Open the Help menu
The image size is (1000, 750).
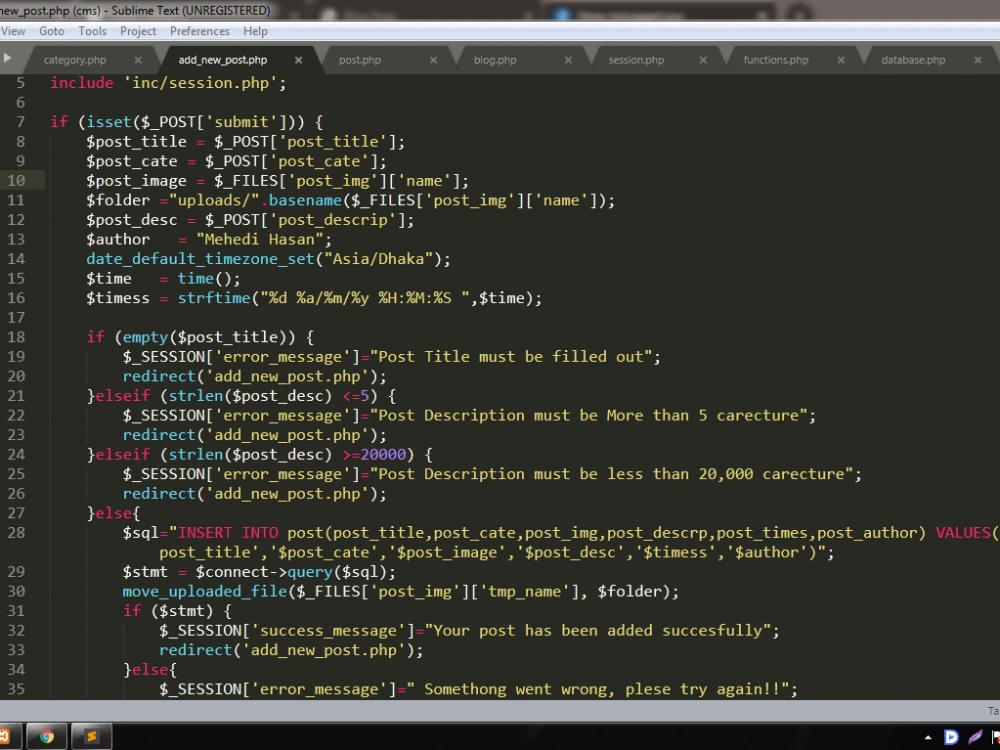point(255,31)
